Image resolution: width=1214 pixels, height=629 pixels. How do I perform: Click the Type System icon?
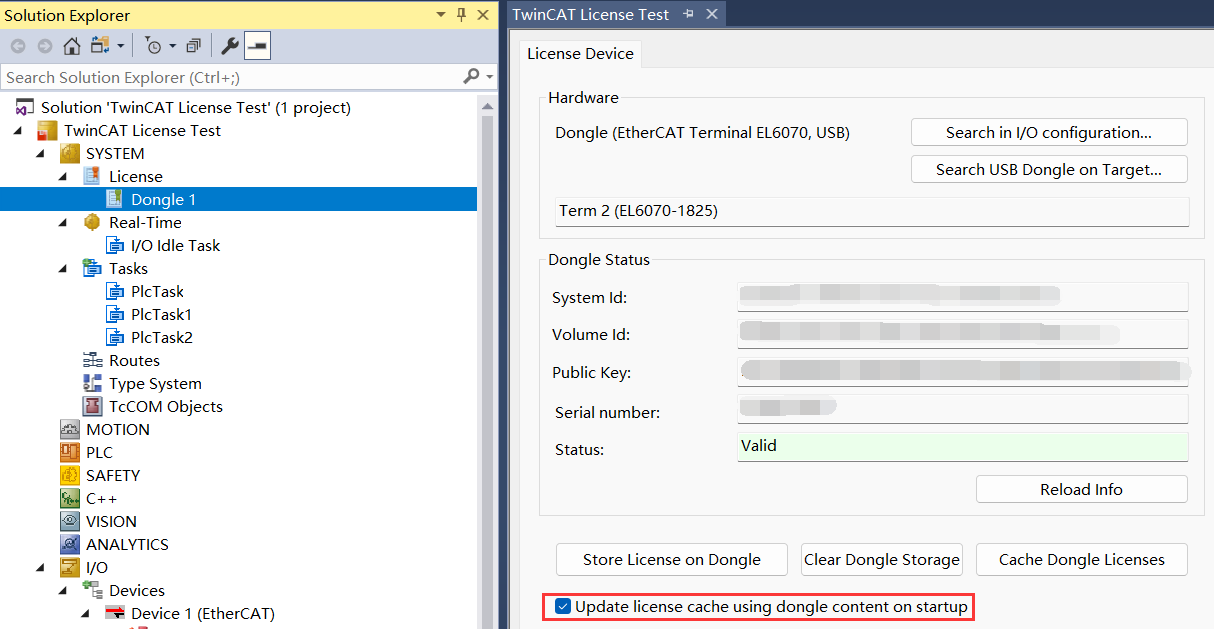pyautogui.click(x=92, y=383)
